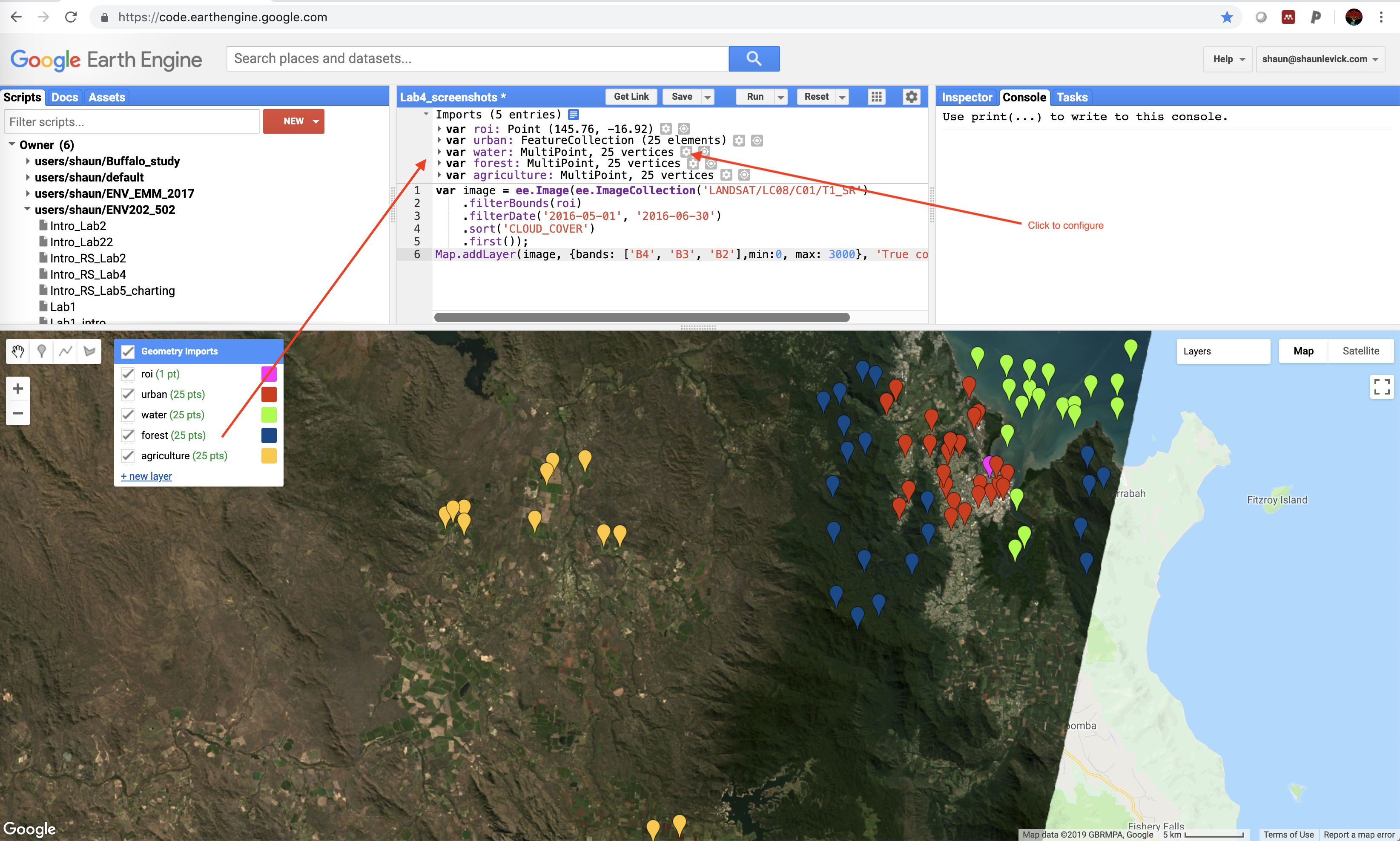
Task: Expand the var forest import
Action: [x=439, y=163]
